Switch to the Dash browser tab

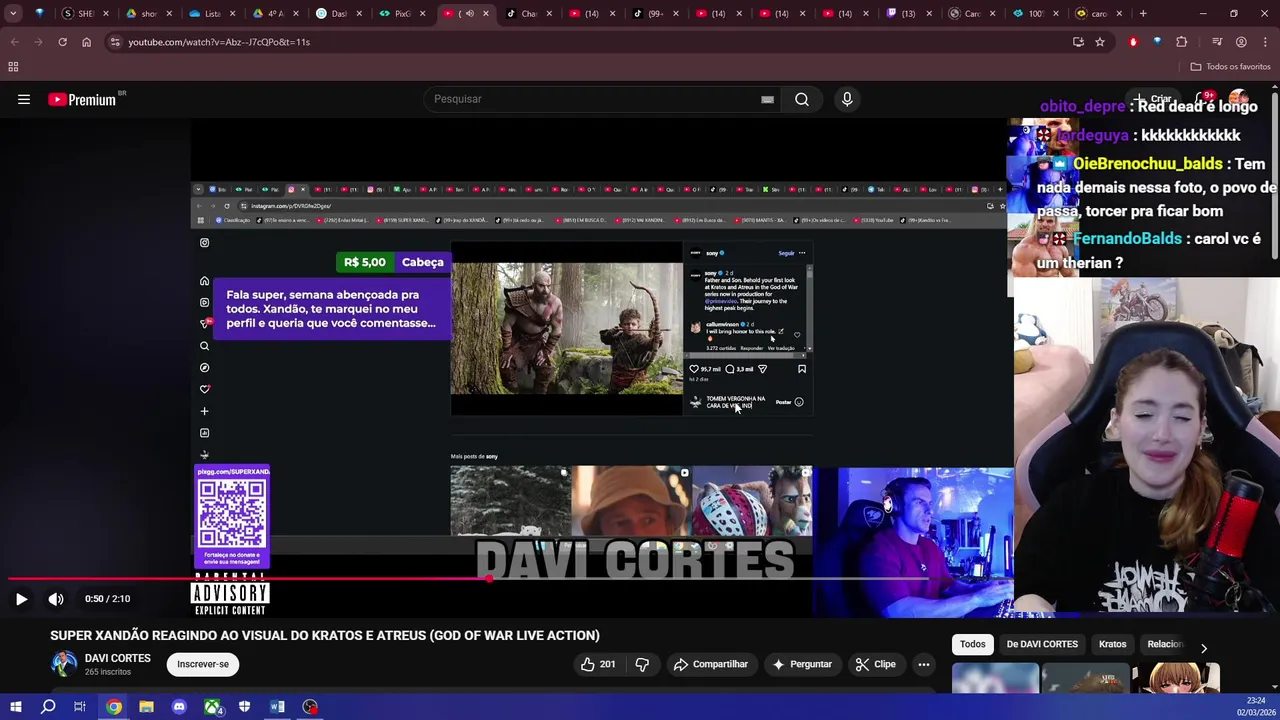point(339,14)
